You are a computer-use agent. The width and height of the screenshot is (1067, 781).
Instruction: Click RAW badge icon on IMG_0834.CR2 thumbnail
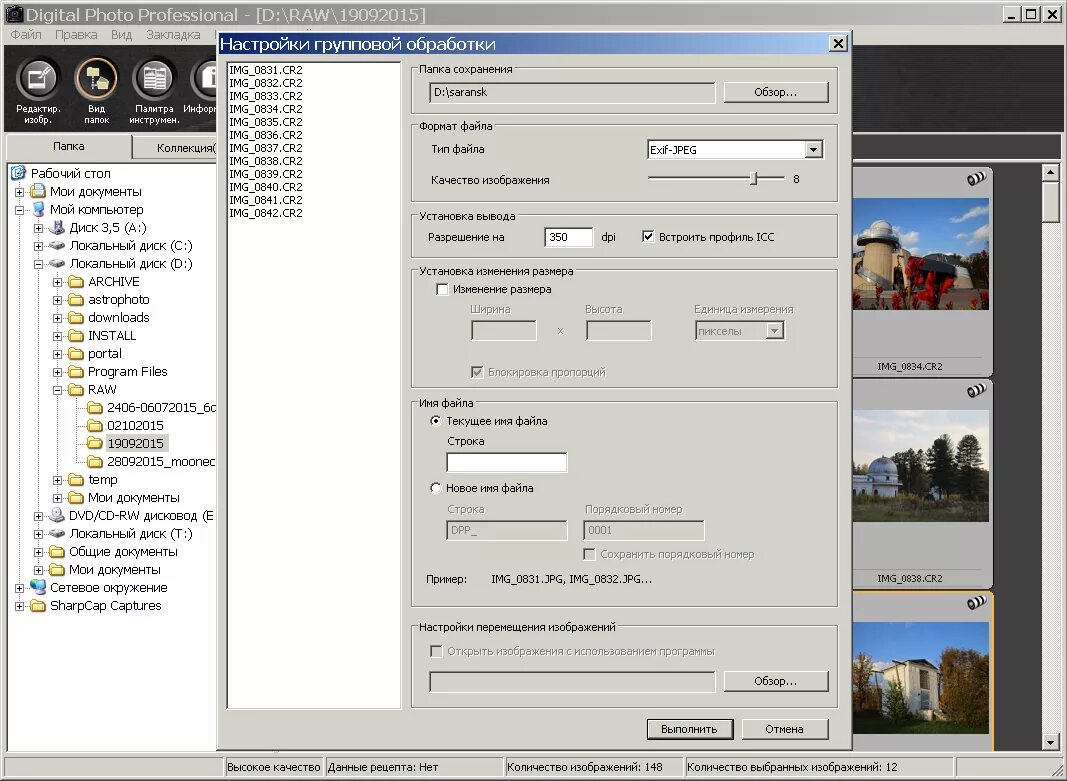[x=976, y=179]
